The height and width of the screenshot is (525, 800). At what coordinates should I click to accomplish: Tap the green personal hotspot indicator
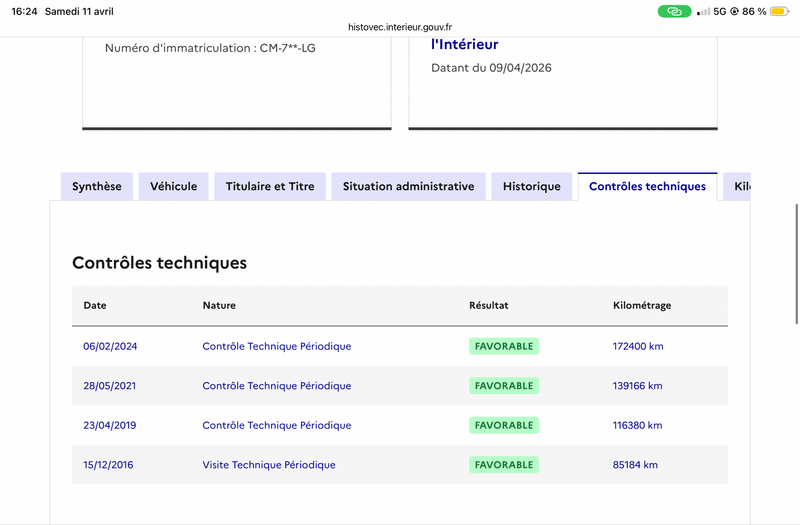(x=674, y=11)
